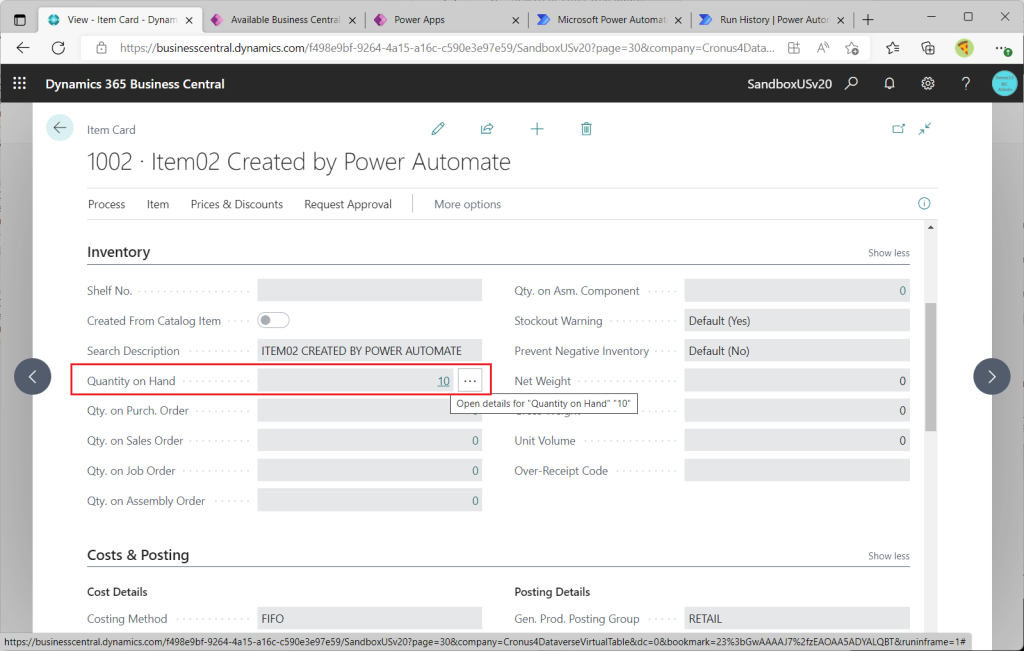The image size is (1024, 651).
Task: Click the plus icon to create new item
Action: (x=537, y=129)
